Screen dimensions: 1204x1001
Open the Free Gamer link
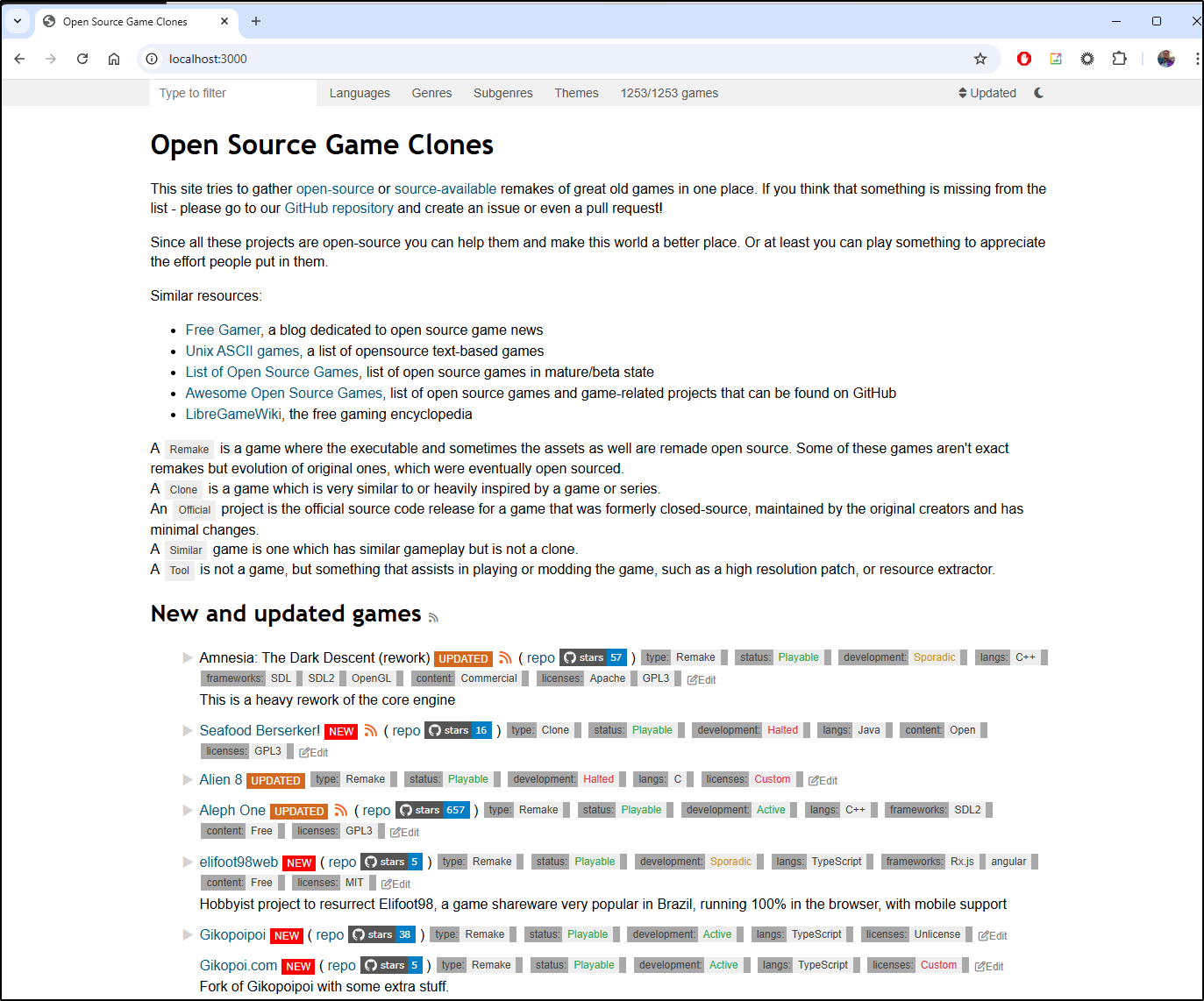point(224,330)
